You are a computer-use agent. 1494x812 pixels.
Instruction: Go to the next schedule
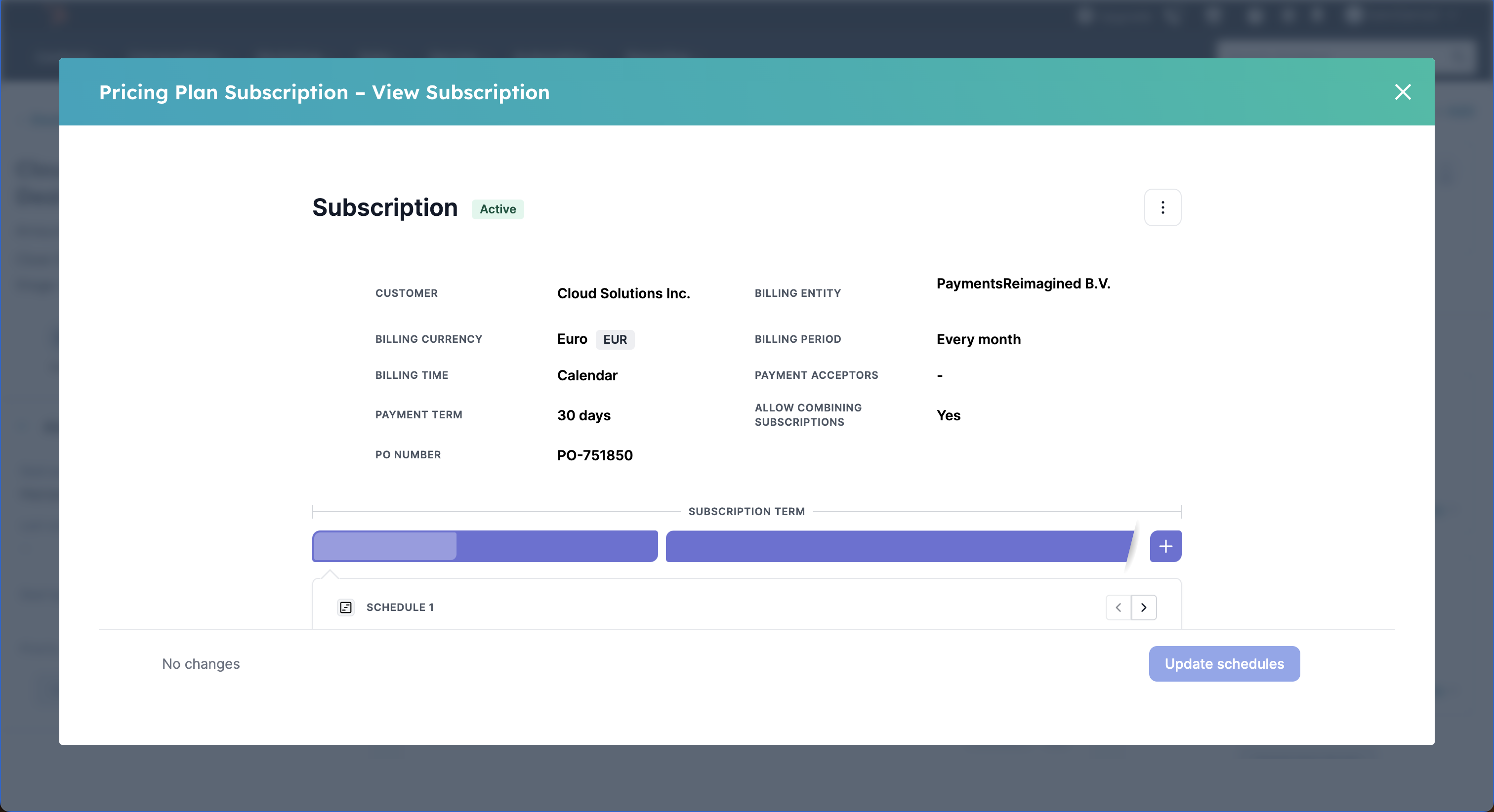pyautogui.click(x=1144, y=607)
